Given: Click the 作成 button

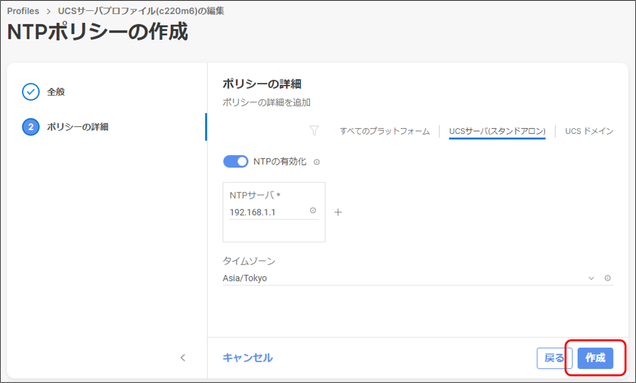Looking at the screenshot, I should (595, 358).
